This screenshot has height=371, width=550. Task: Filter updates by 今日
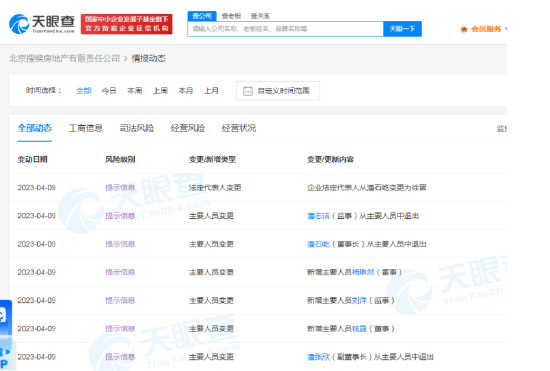tap(109, 91)
